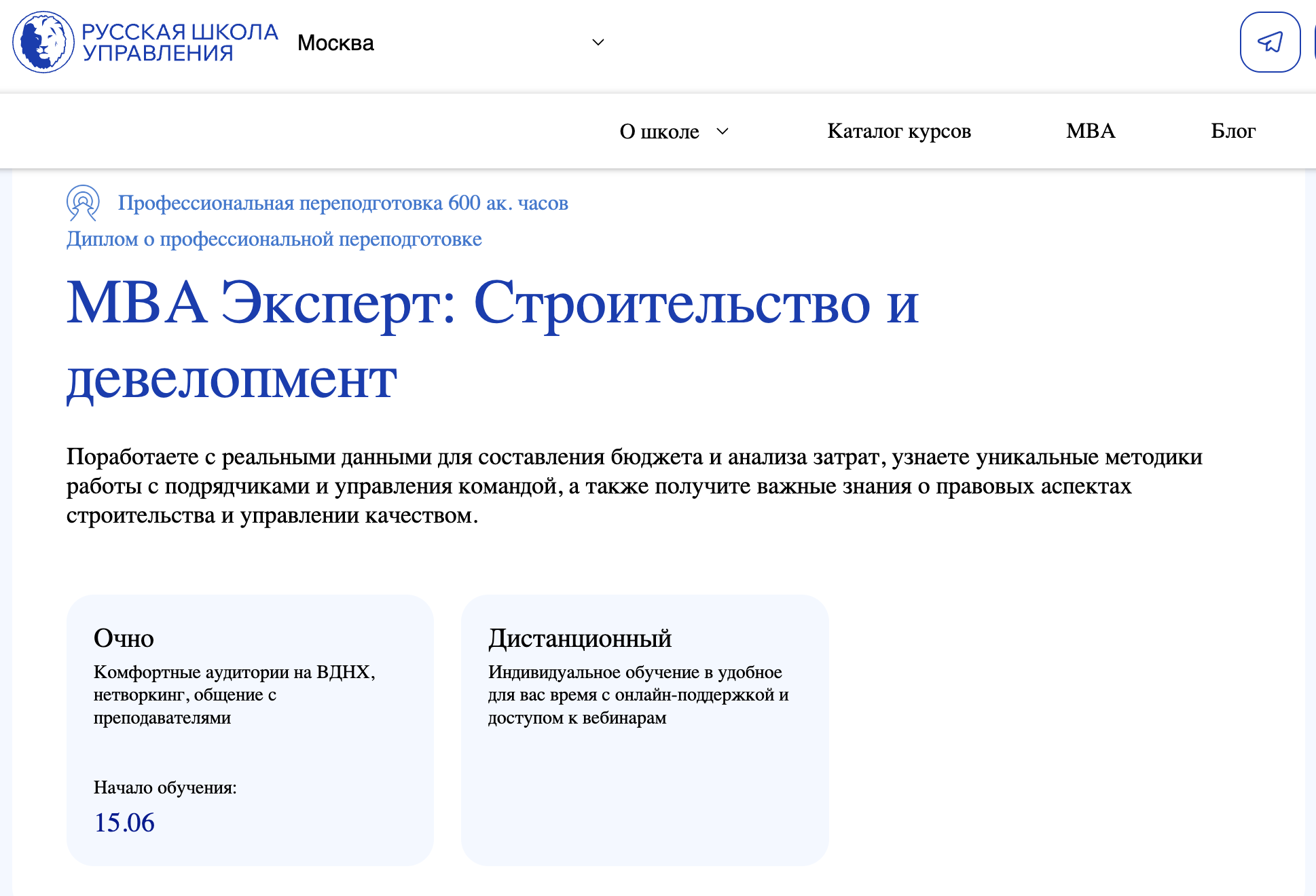Image resolution: width=1316 pixels, height=896 pixels.
Task: Click the professional retraining badge icon
Action: point(83,202)
